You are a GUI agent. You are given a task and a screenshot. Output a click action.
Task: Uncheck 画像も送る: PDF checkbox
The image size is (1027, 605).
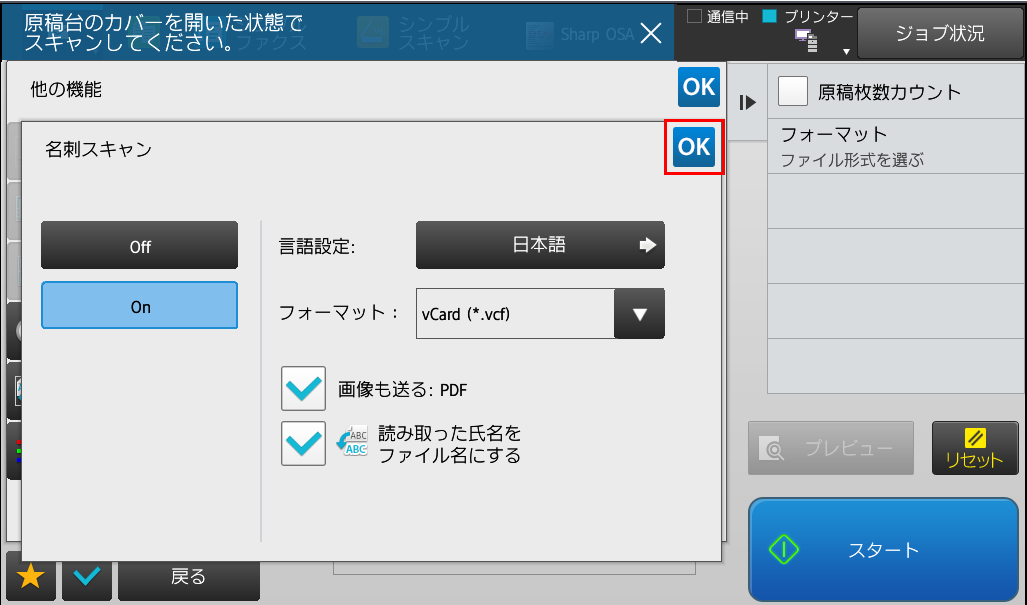coord(303,389)
